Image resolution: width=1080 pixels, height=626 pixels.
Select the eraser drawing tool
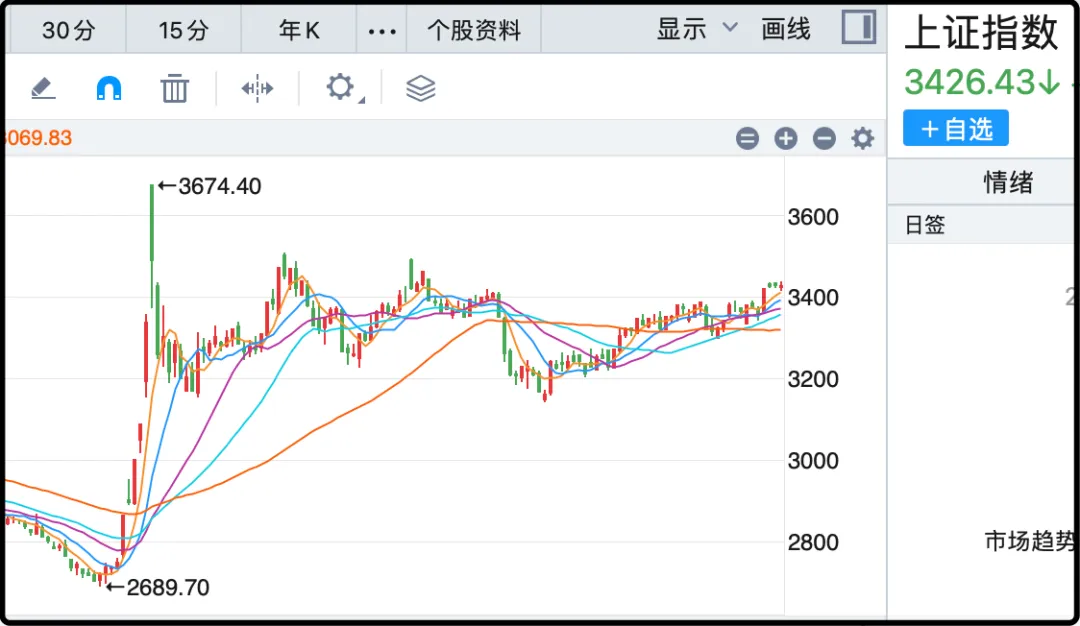[x=43, y=89]
